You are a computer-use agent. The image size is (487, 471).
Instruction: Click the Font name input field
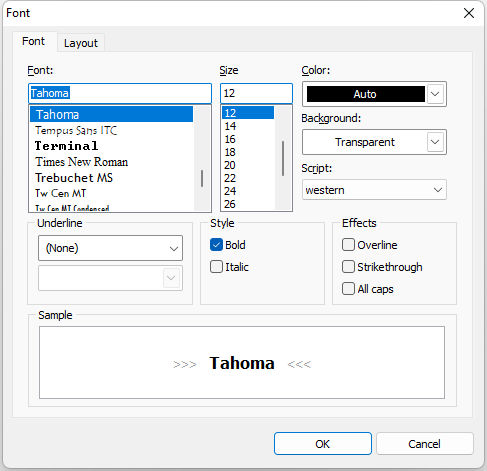click(120, 93)
